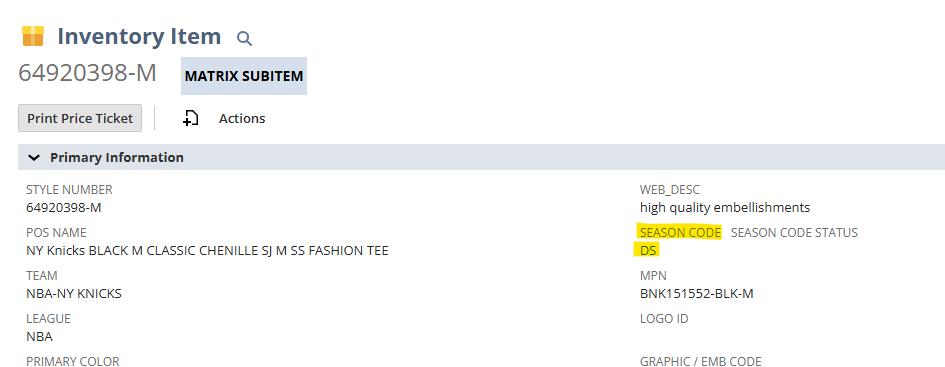Image resolution: width=945 pixels, height=367 pixels.
Task: Click the orange Inventory Item box icon
Action: 33,36
